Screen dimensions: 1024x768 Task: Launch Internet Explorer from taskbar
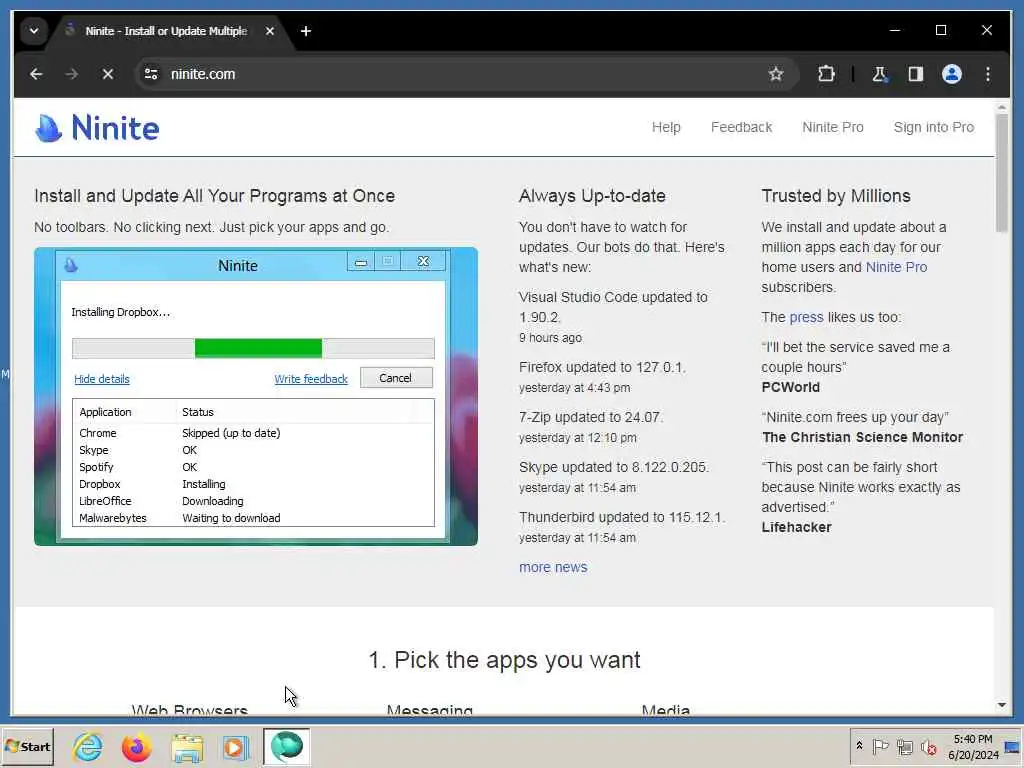click(x=88, y=746)
